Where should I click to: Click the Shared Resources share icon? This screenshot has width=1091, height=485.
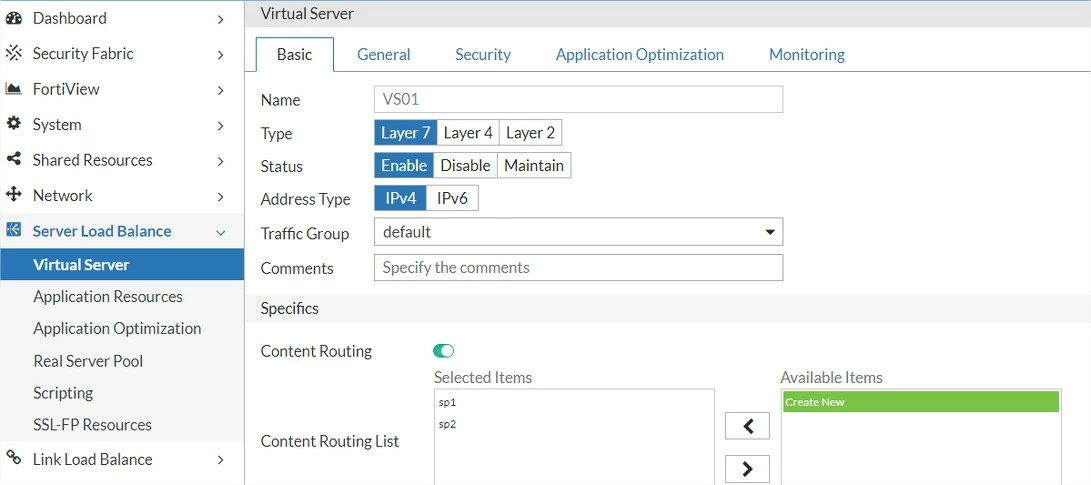pos(13,159)
